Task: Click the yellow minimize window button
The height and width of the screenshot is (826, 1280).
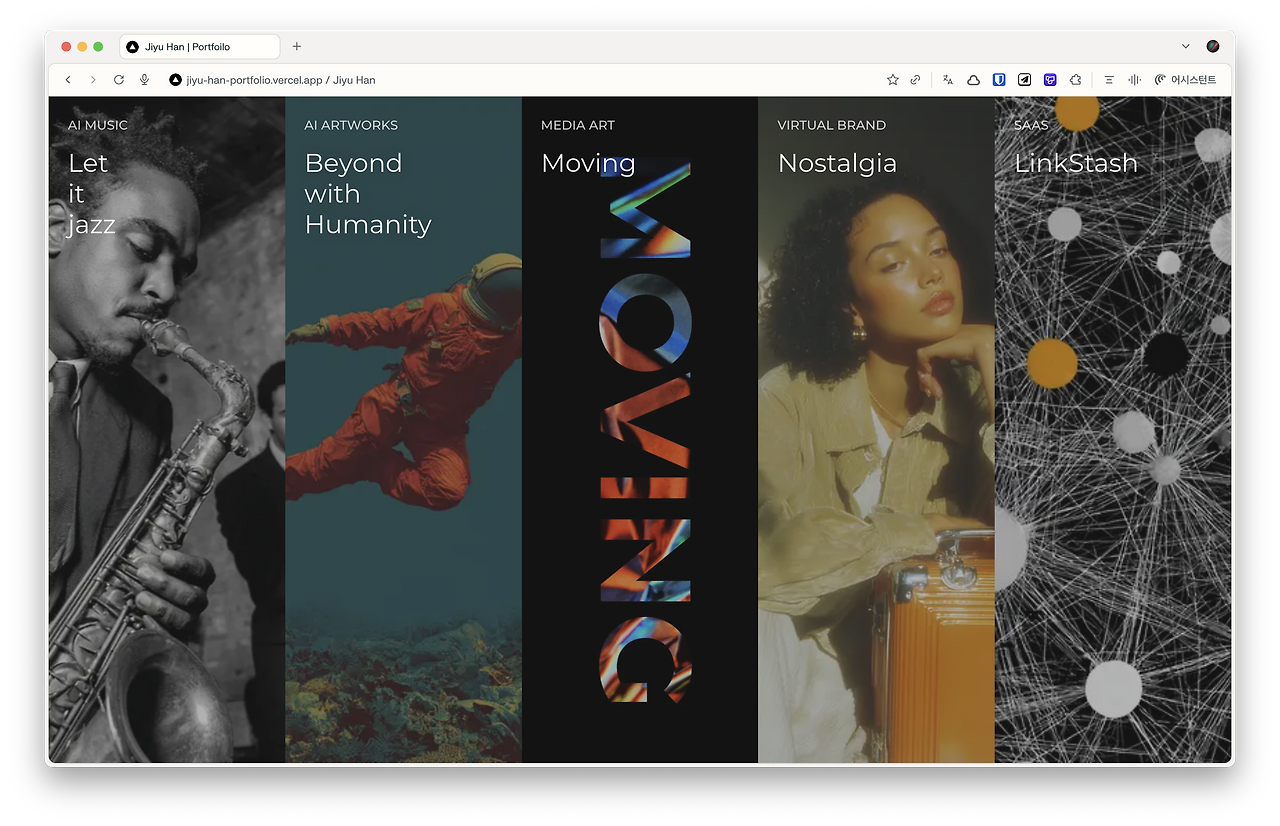Action: 82,47
